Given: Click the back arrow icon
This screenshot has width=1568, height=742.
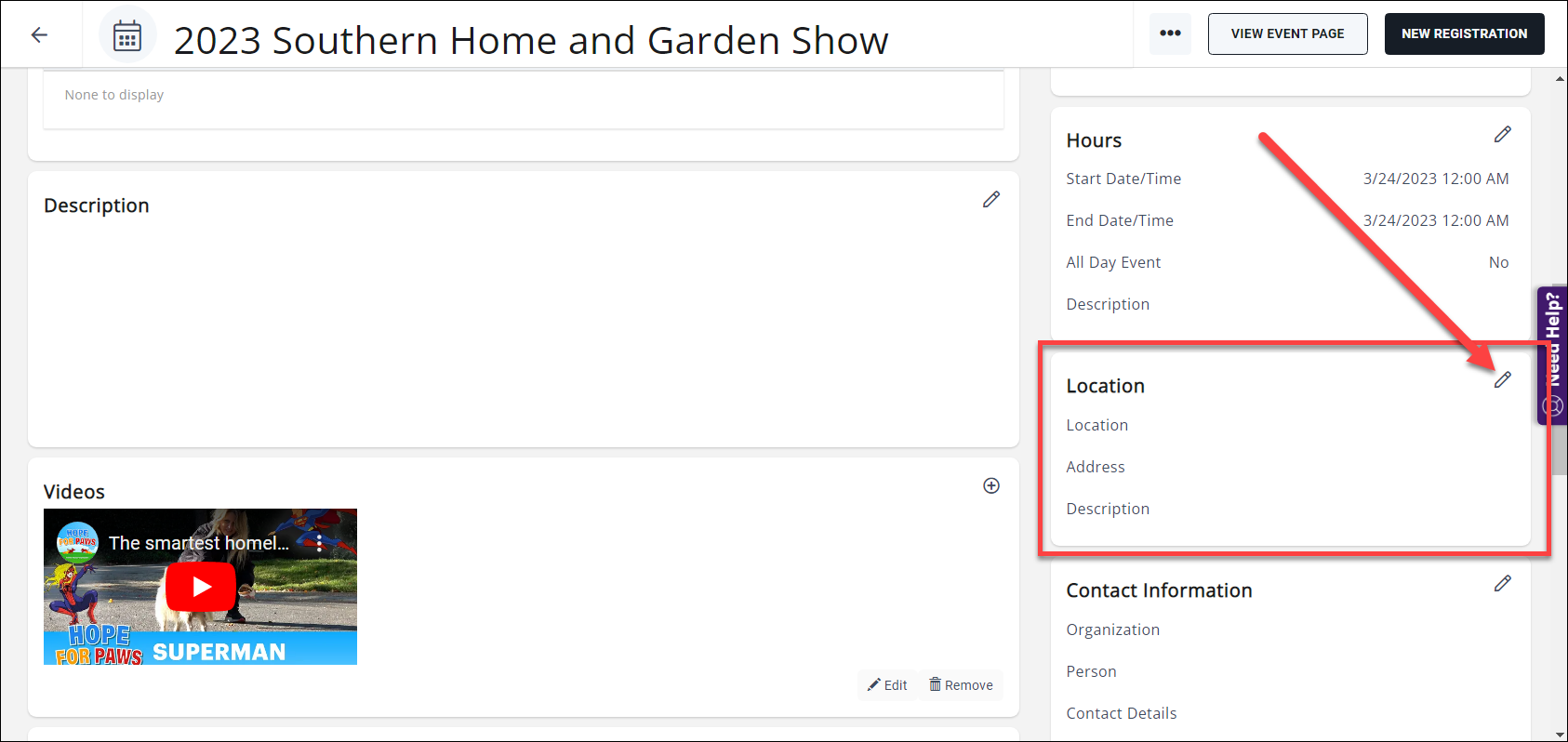Looking at the screenshot, I should (39, 35).
